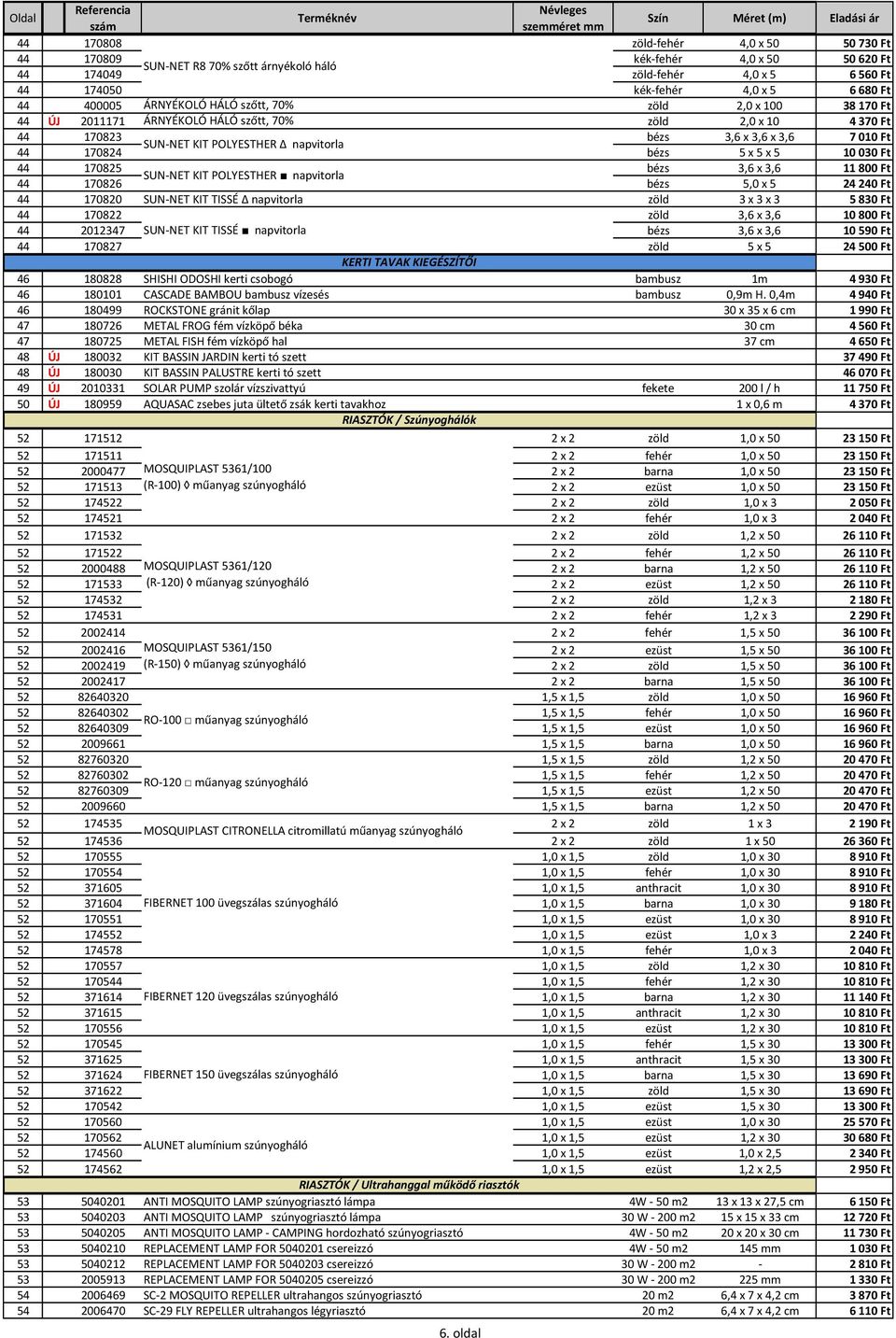Select the 'Névleges szemméret mm' header
Viewport: 896px width, 1338px height.
click(x=563, y=18)
